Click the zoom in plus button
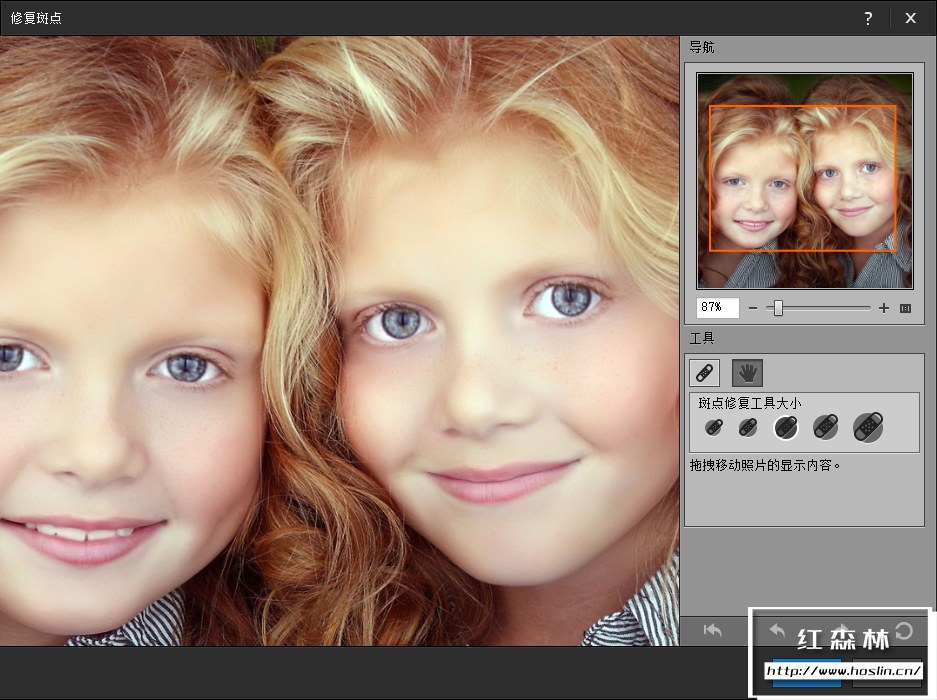 tap(884, 308)
